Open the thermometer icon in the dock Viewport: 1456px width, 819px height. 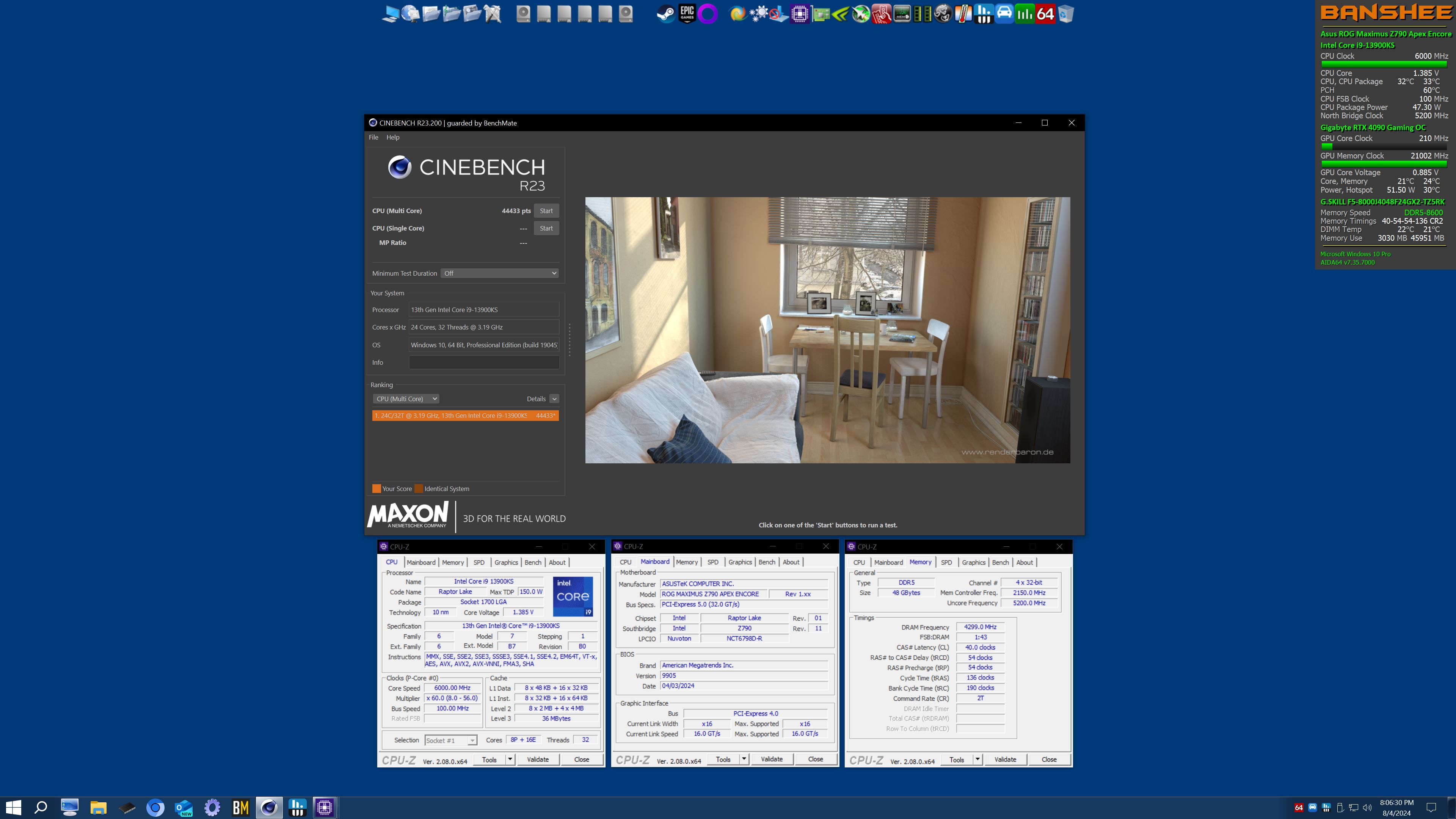963,14
